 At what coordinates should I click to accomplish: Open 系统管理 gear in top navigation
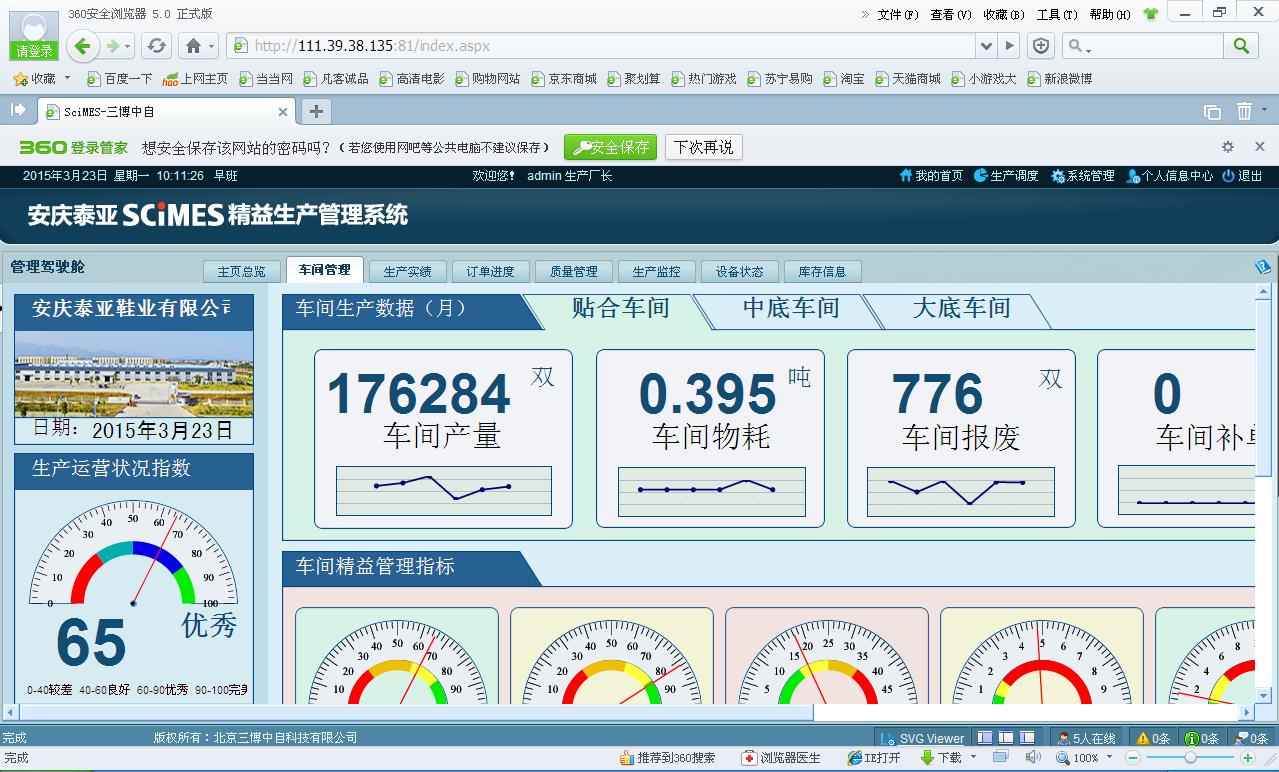coord(1082,176)
